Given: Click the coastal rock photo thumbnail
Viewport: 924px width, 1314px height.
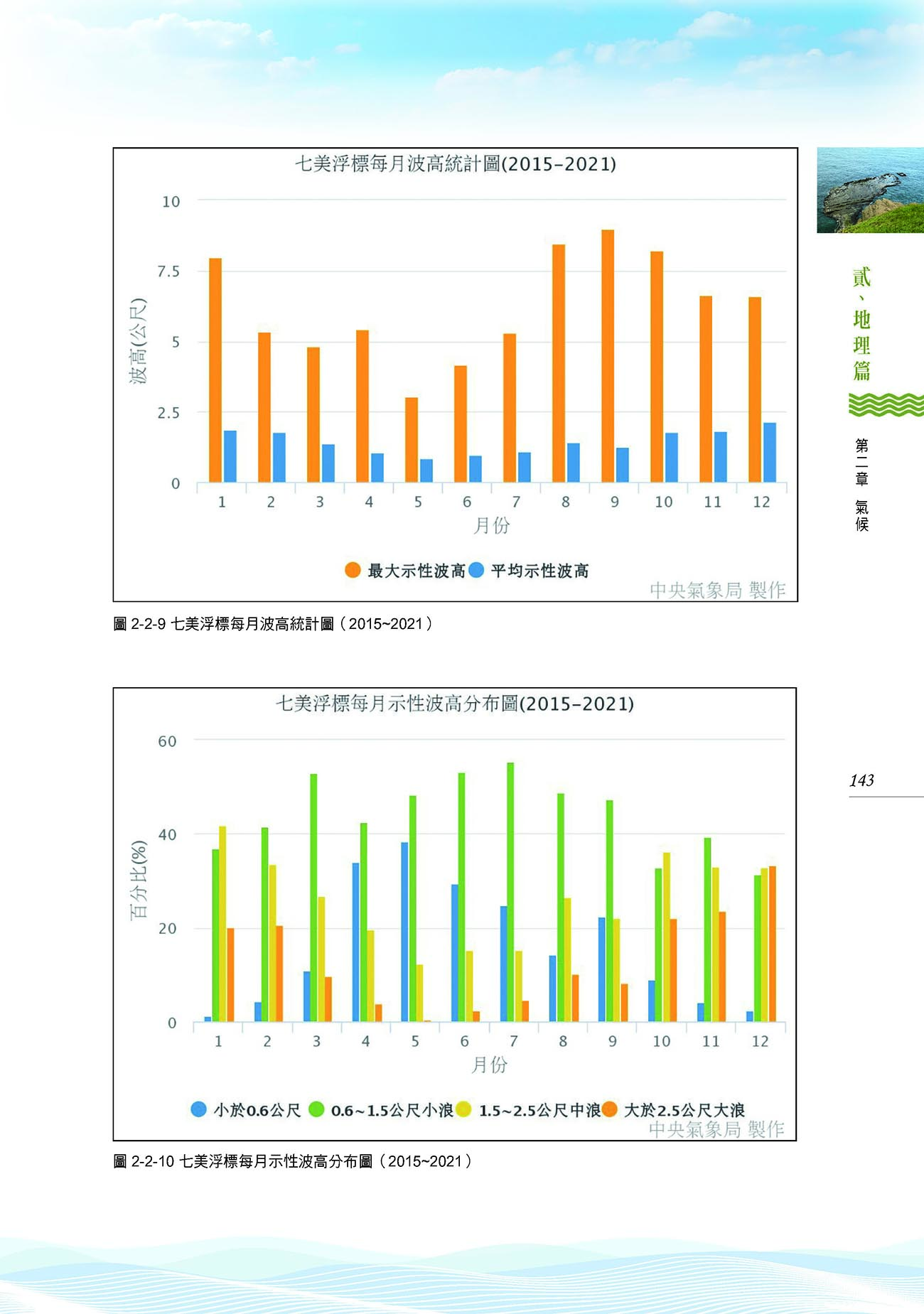Looking at the screenshot, I should coord(870,190).
